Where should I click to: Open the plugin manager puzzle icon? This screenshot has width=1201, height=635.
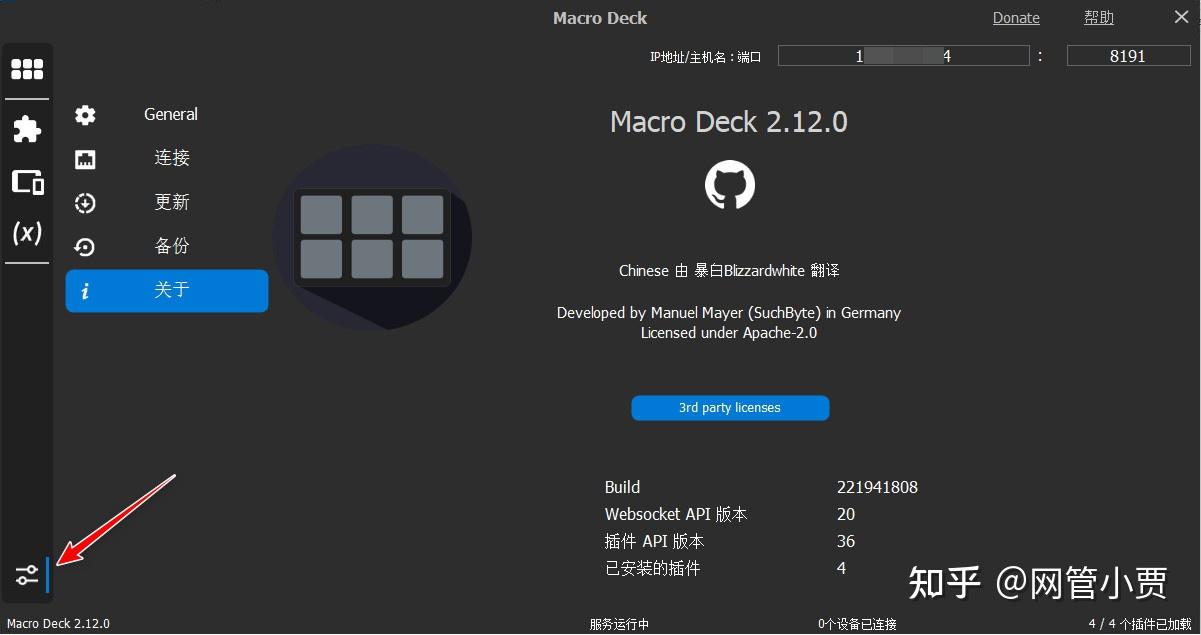pyautogui.click(x=27, y=128)
